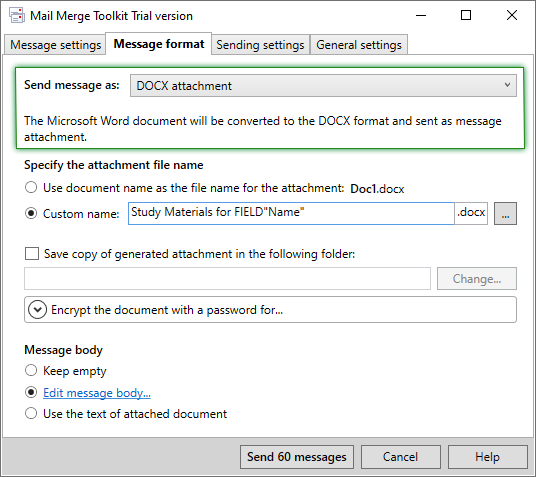Open the Edit message body link
Image resolution: width=536 pixels, height=477 pixels.
(x=97, y=393)
